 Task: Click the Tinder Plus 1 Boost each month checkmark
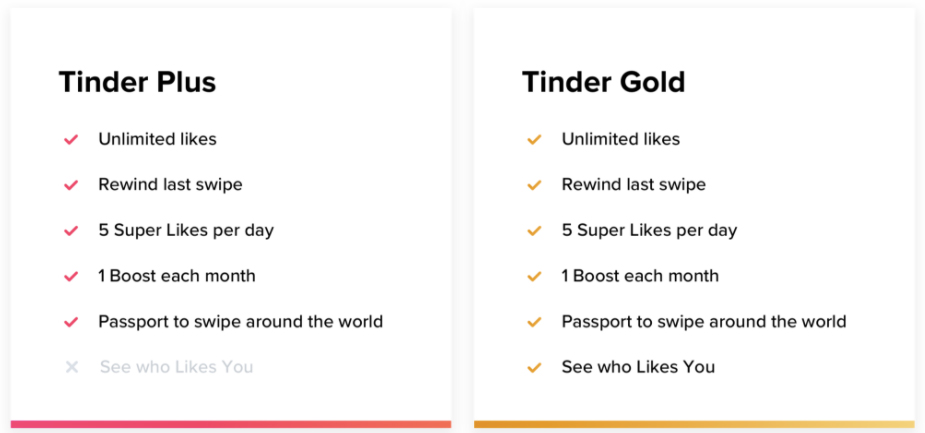click(x=71, y=277)
